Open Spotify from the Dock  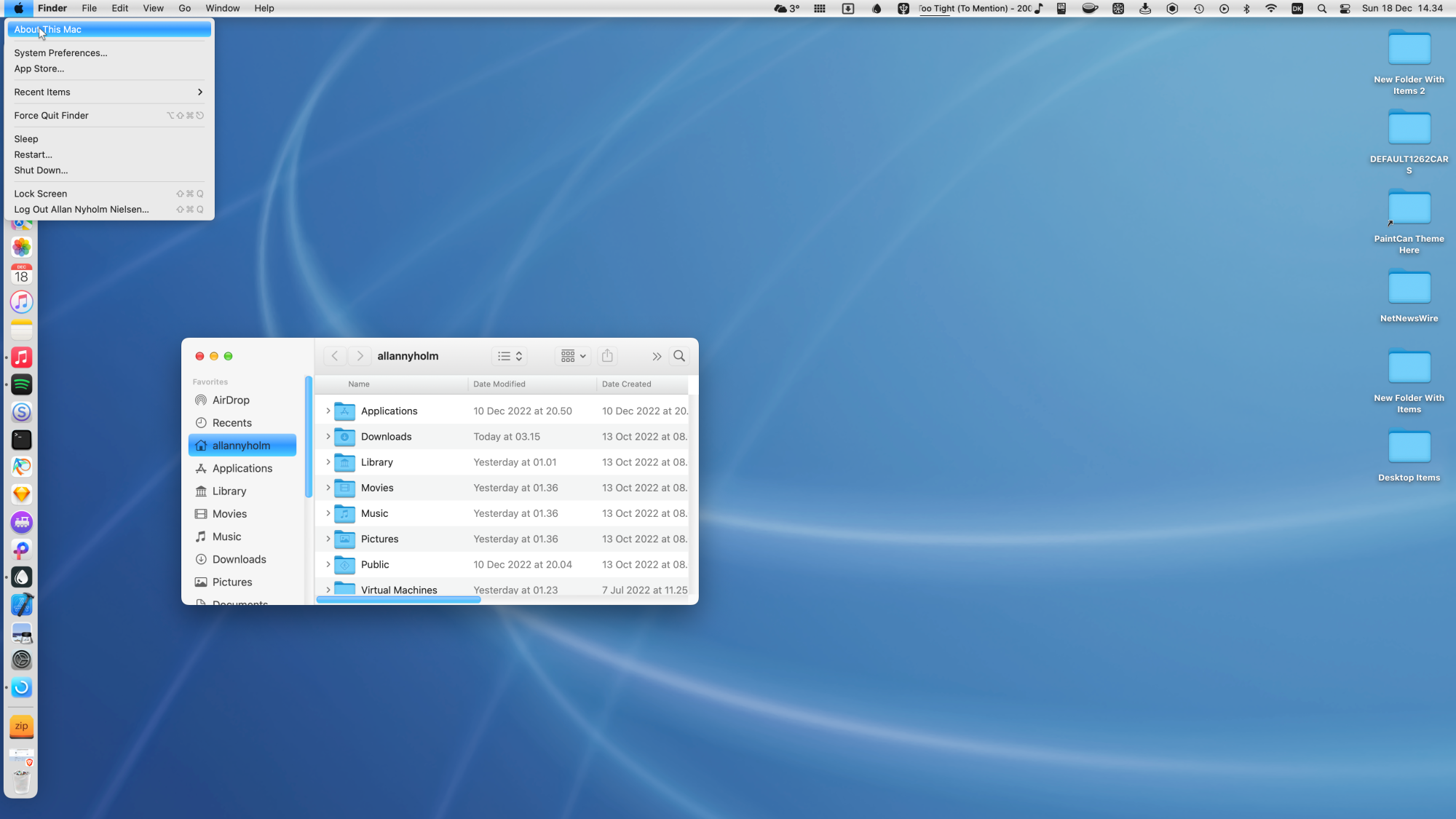coord(22,384)
